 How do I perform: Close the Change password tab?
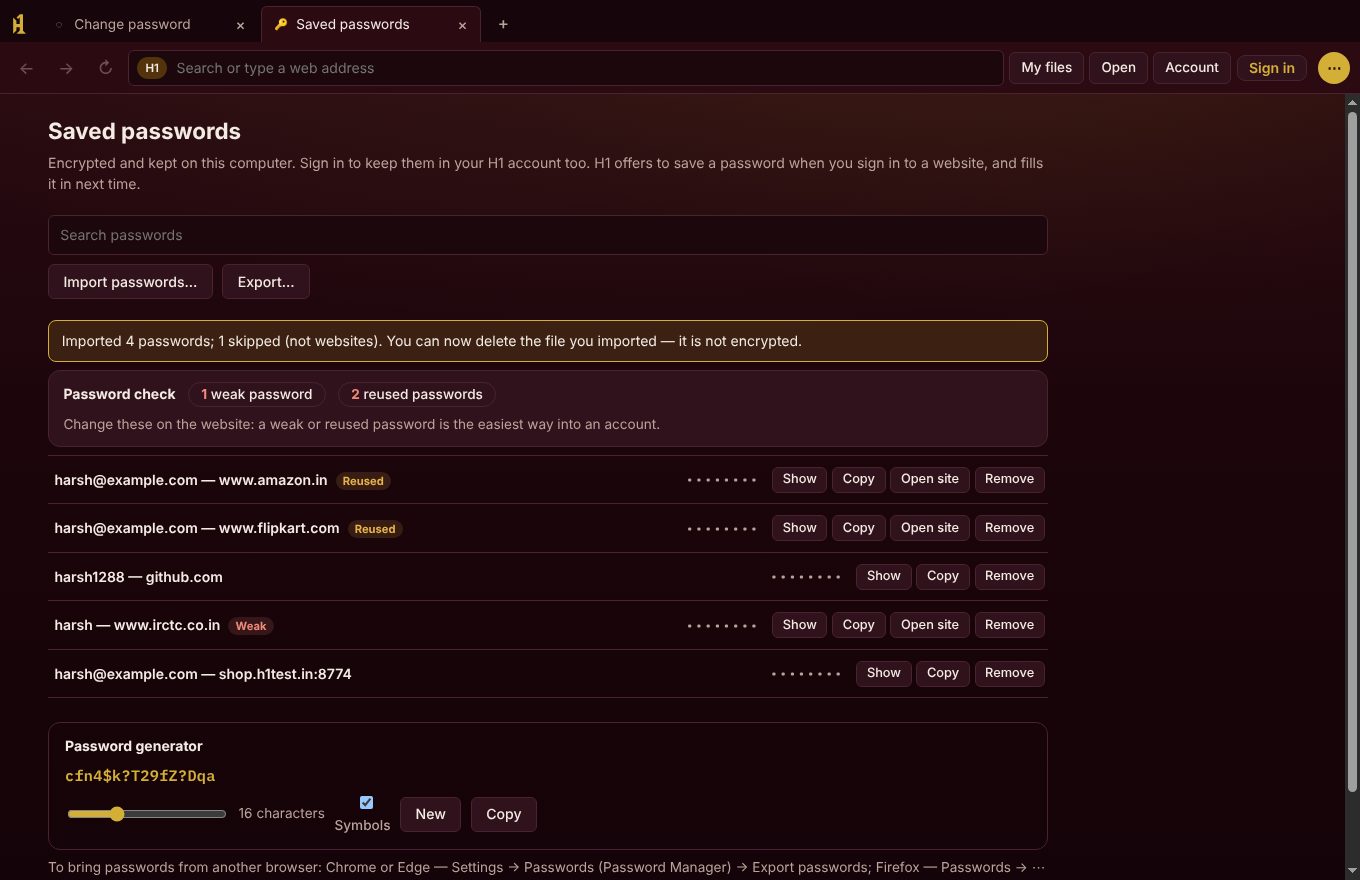point(240,25)
